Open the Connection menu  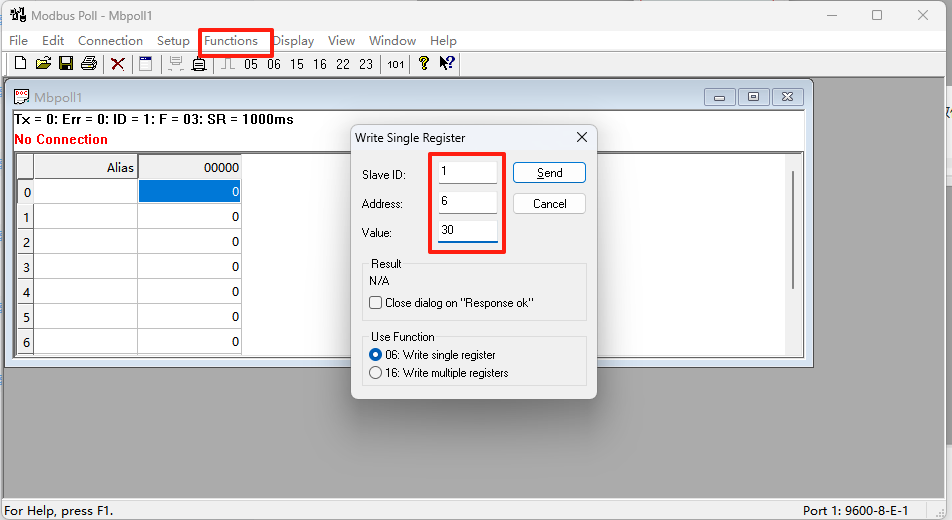(110, 41)
